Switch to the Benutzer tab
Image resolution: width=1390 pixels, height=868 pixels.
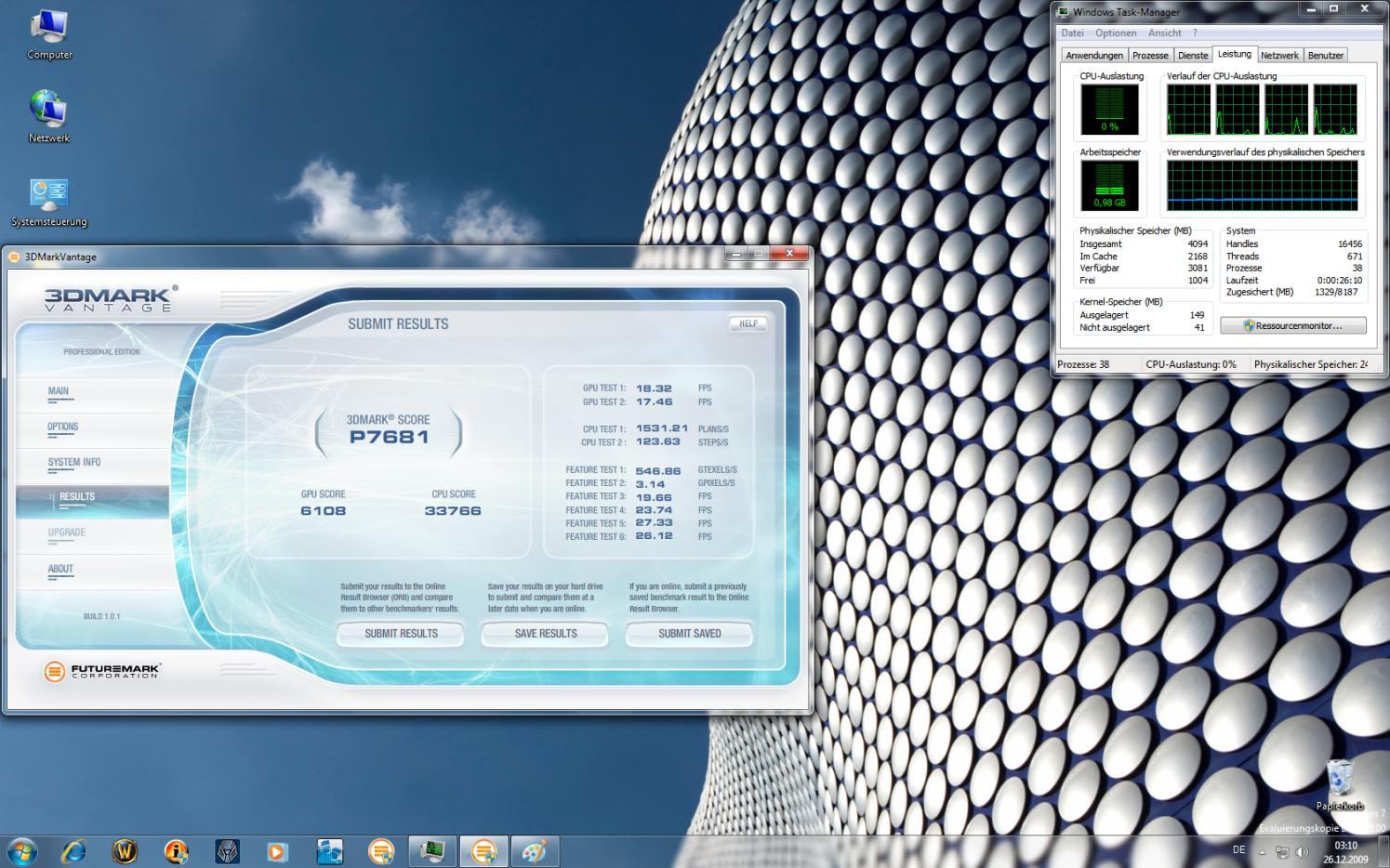coord(1326,55)
